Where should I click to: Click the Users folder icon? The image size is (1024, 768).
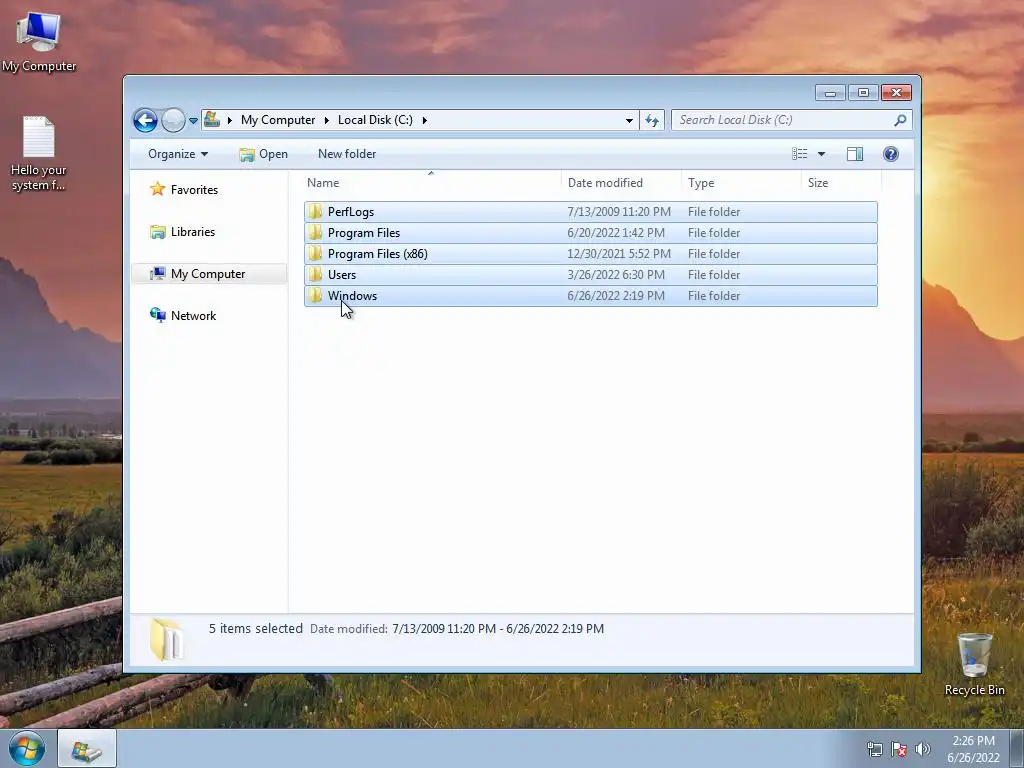click(x=315, y=274)
